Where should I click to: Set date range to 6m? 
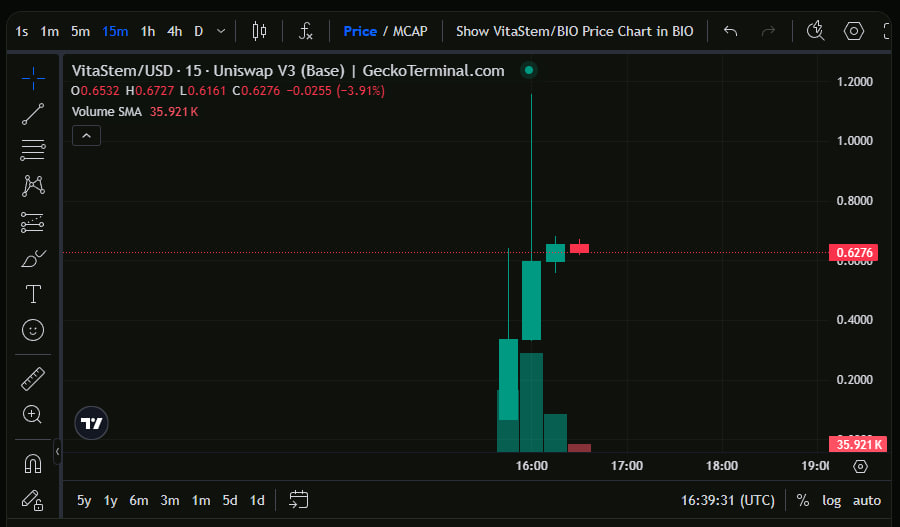coord(139,500)
